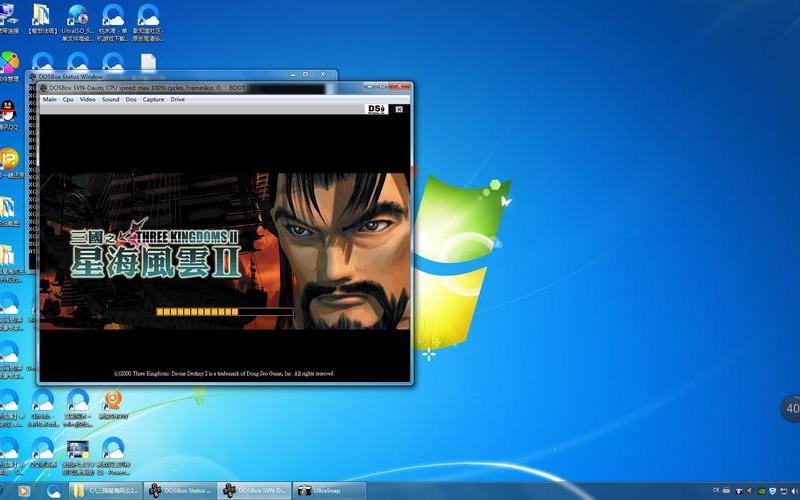The width and height of the screenshot is (800, 500).
Task: Open the Dos menu in DOSBox
Action: (x=131, y=99)
